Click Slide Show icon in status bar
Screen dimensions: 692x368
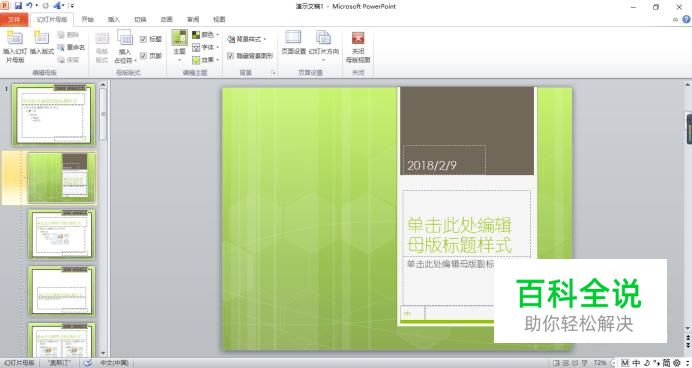click(x=585, y=363)
